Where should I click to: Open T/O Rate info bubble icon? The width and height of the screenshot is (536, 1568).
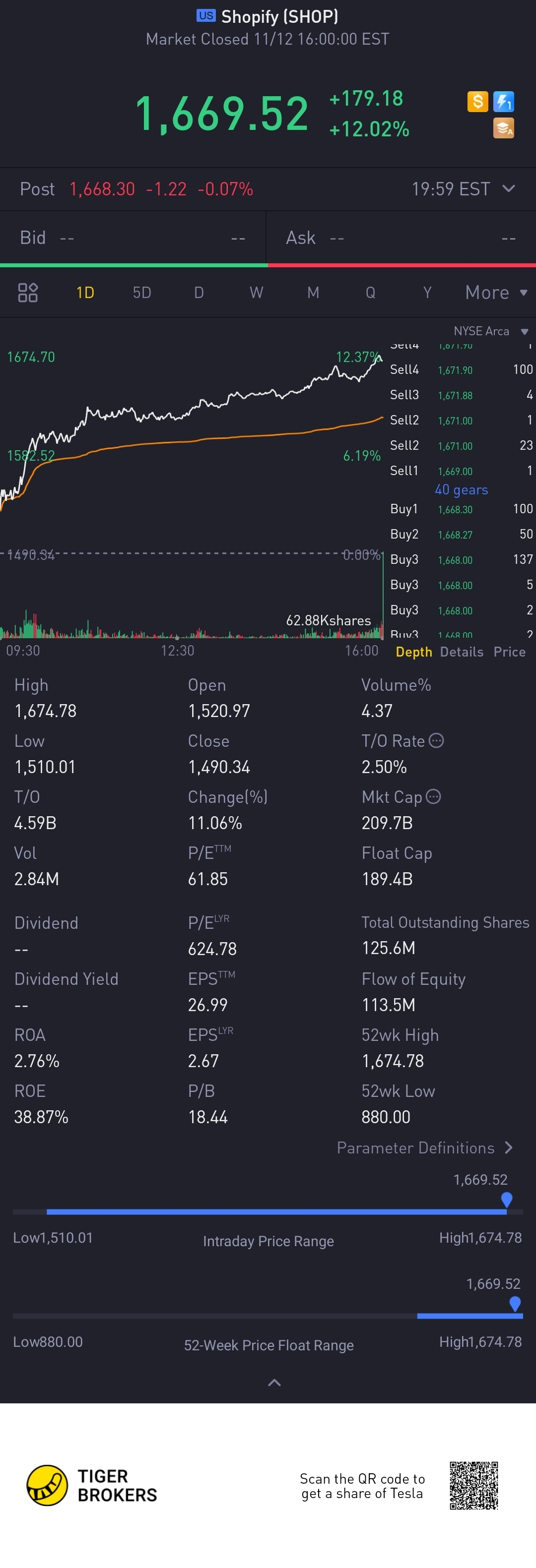[436, 740]
